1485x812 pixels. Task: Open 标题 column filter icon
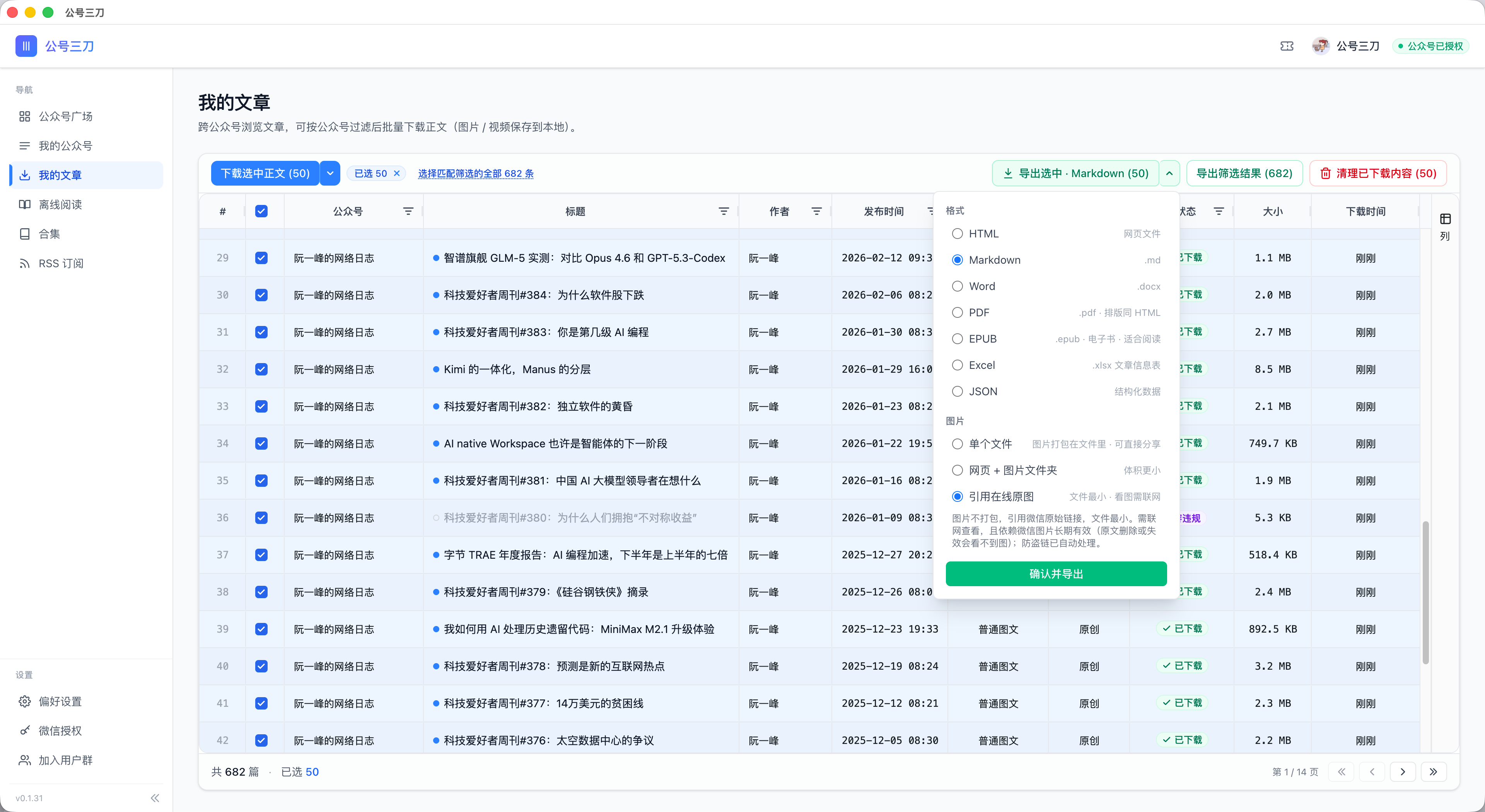pyautogui.click(x=724, y=212)
